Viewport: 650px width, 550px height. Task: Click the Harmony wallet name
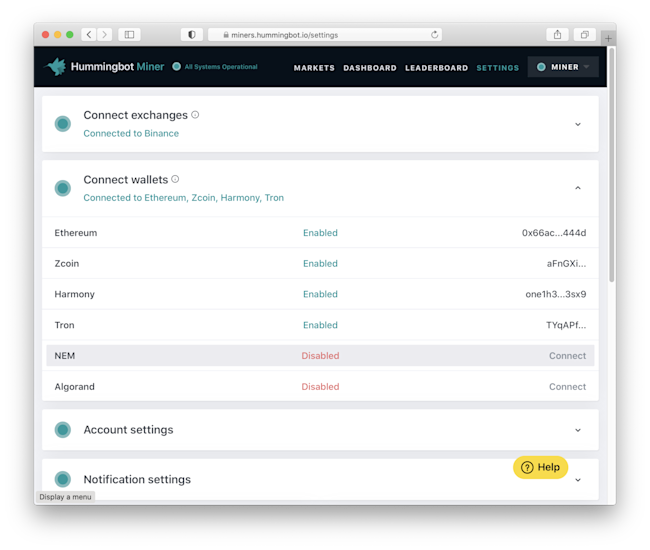pos(75,294)
